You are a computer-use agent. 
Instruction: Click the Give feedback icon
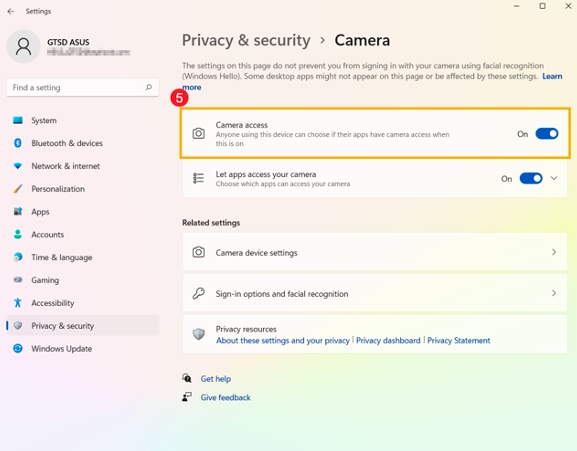[187, 397]
